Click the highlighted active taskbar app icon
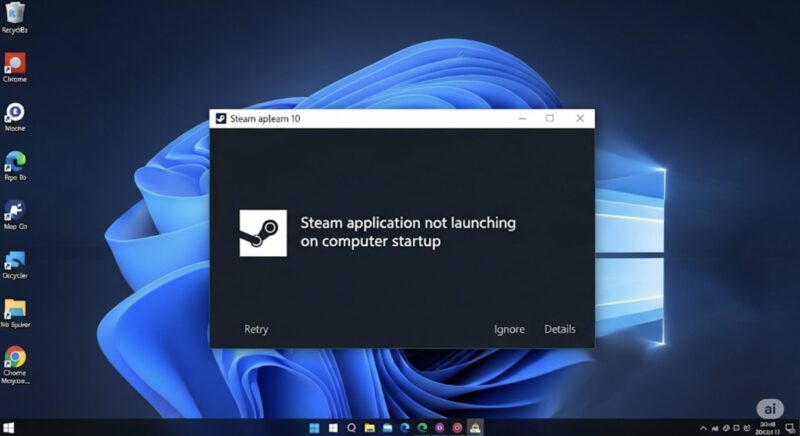 point(475,427)
